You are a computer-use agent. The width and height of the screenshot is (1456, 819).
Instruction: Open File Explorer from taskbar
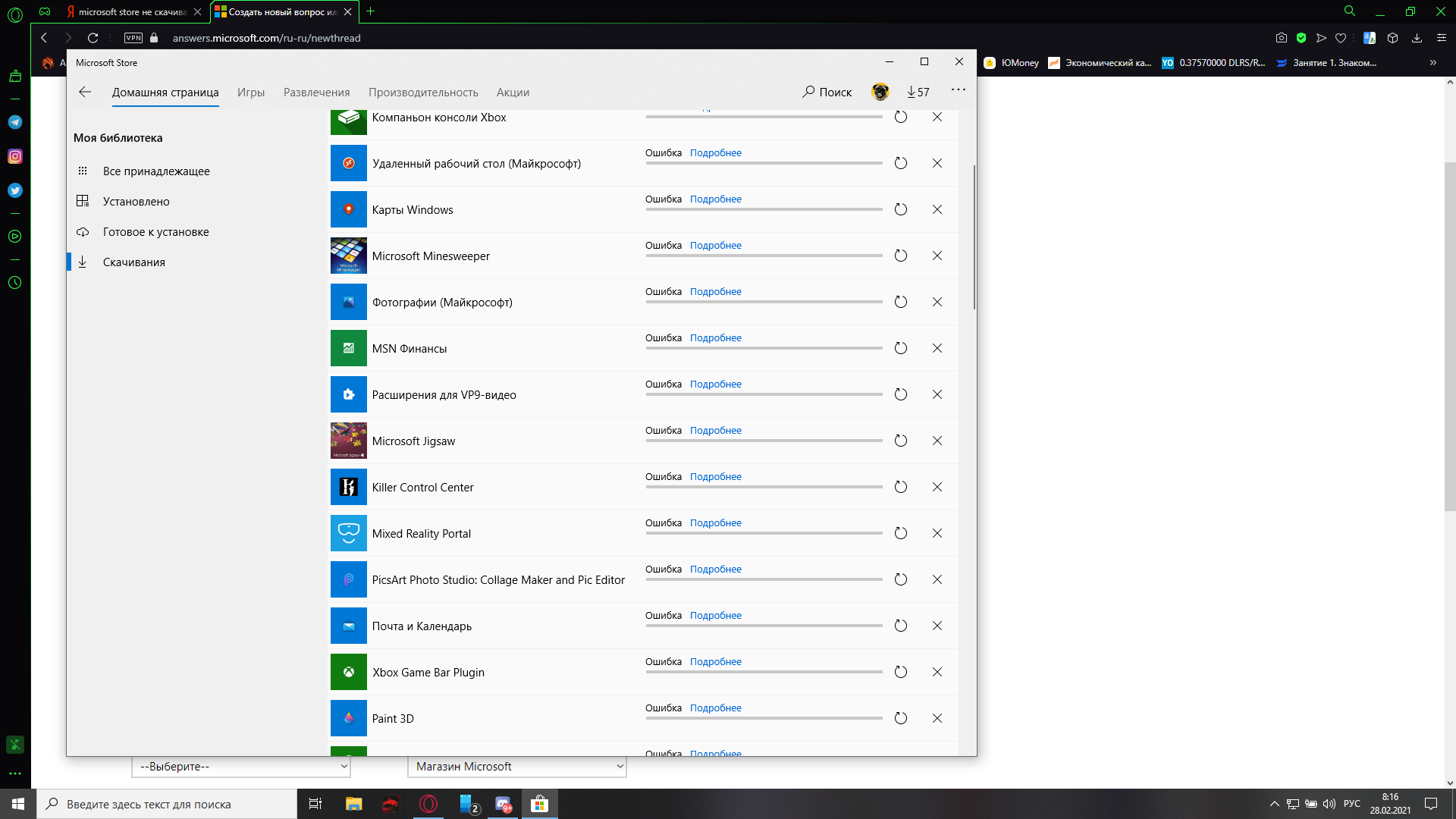coord(353,804)
